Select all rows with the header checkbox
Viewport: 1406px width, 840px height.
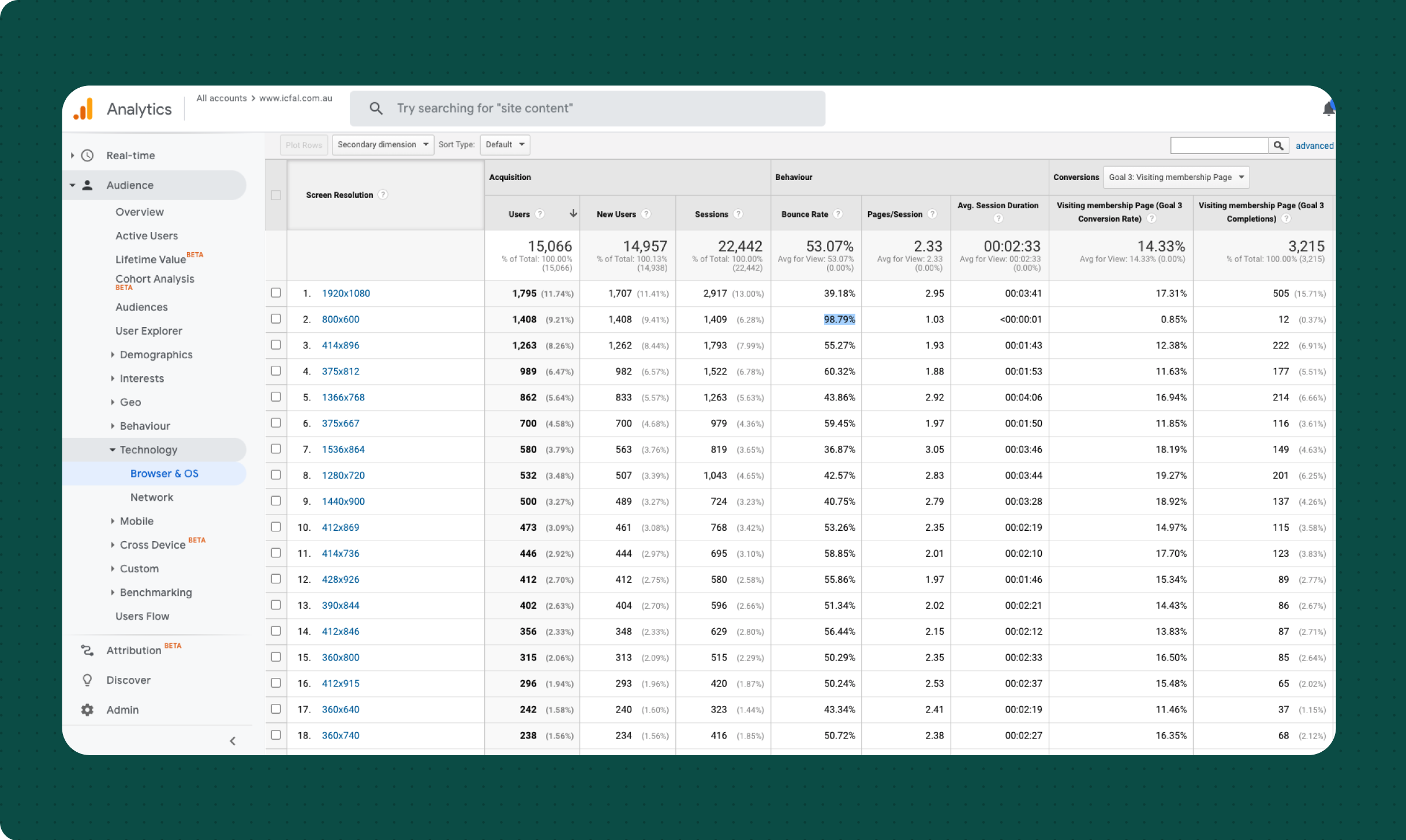click(276, 195)
